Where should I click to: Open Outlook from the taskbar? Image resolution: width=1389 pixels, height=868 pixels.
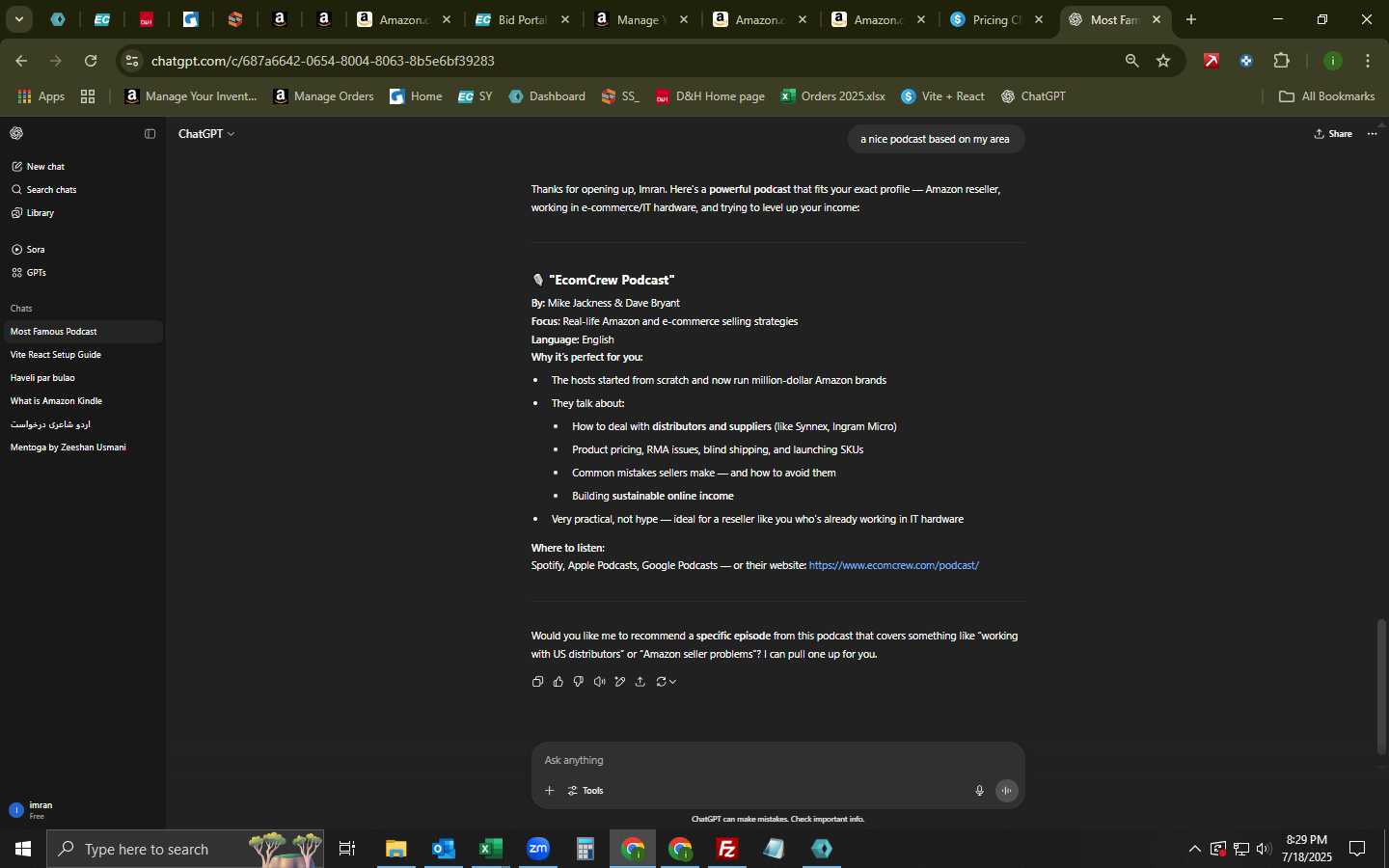pyautogui.click(x=444, y=849)
